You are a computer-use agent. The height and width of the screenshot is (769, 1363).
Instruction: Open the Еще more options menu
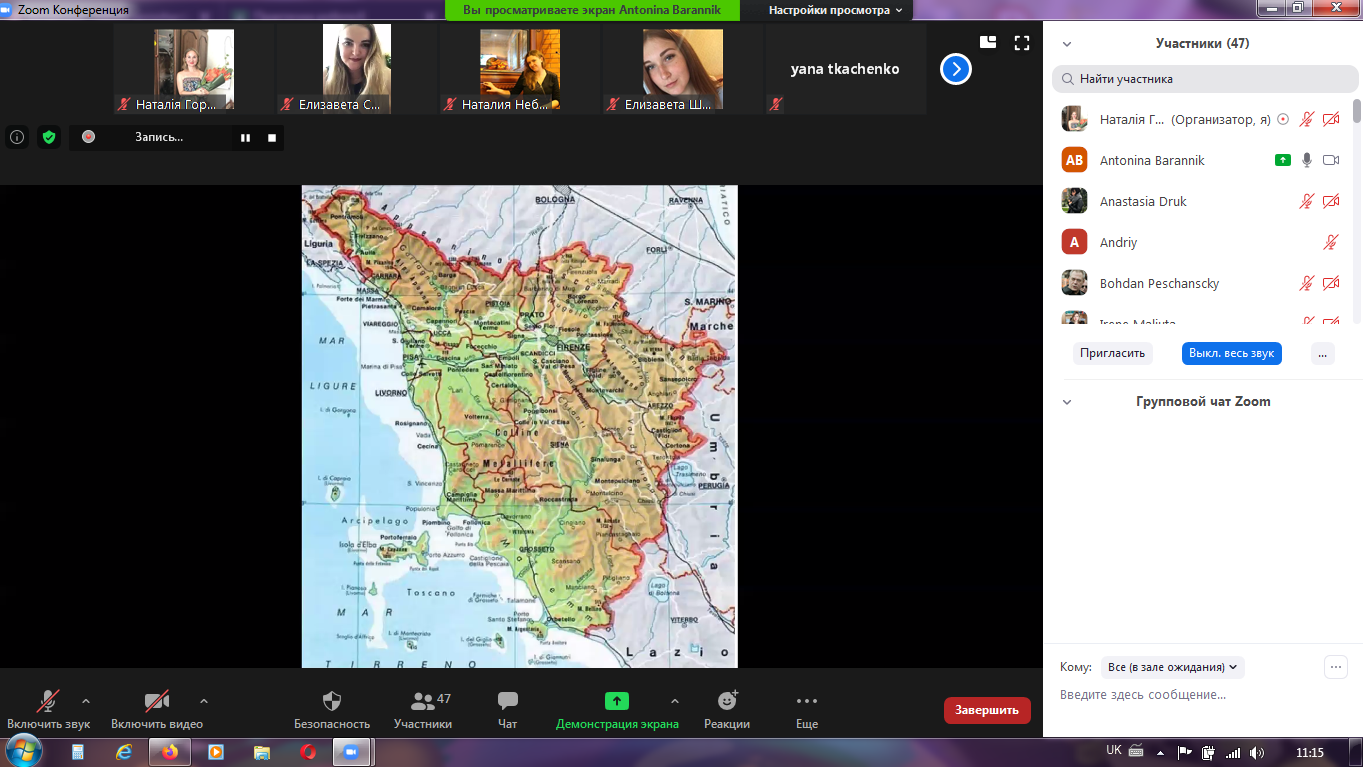pyautogui.click(x=807, y=709)
